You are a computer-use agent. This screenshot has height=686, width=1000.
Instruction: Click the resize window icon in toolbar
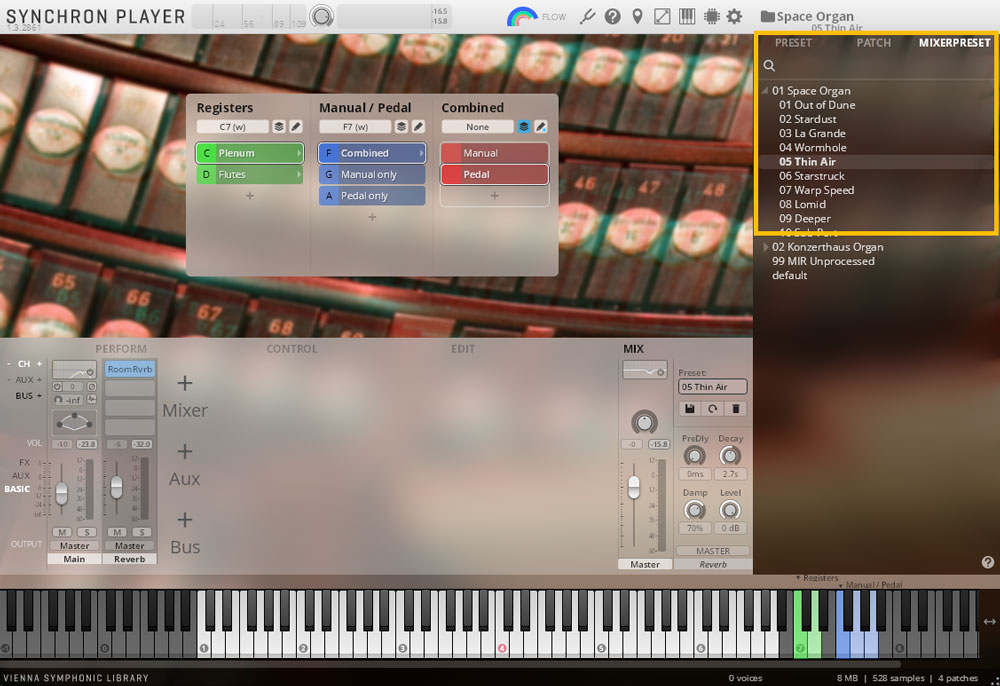point(662,17)
